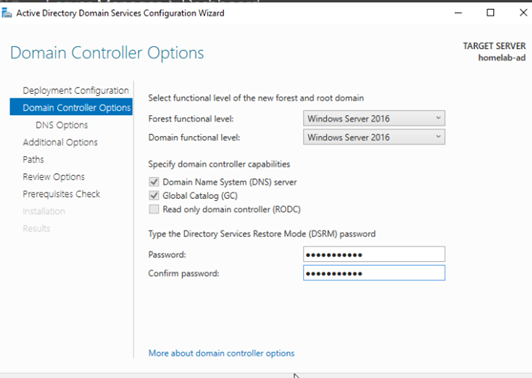This screenshot has height=378, width=532.
Task: Click the Domain Controller Options page heading
Action: click(x=107, y=53)
